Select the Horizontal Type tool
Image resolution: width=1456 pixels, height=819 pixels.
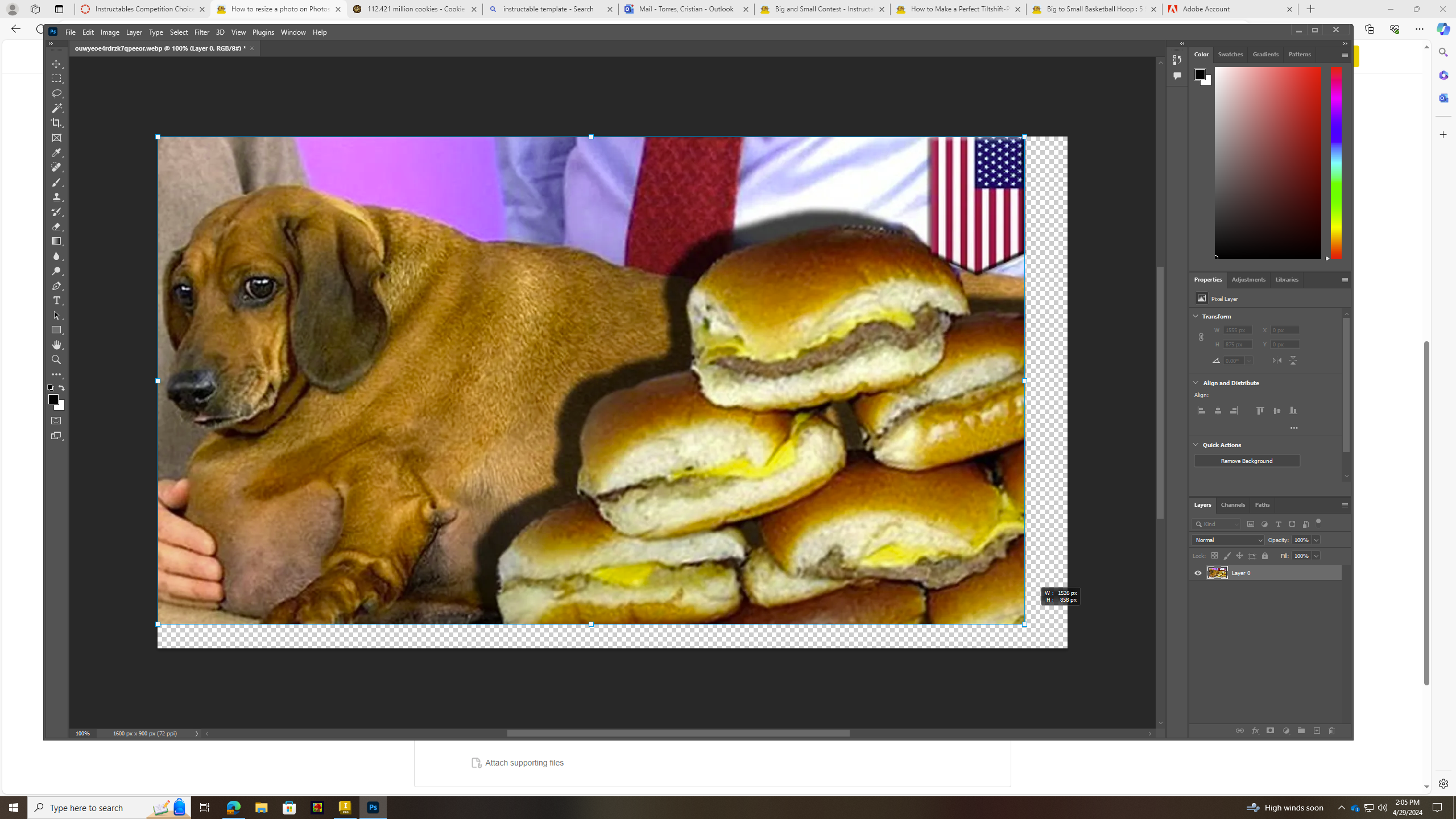point(56,300)
